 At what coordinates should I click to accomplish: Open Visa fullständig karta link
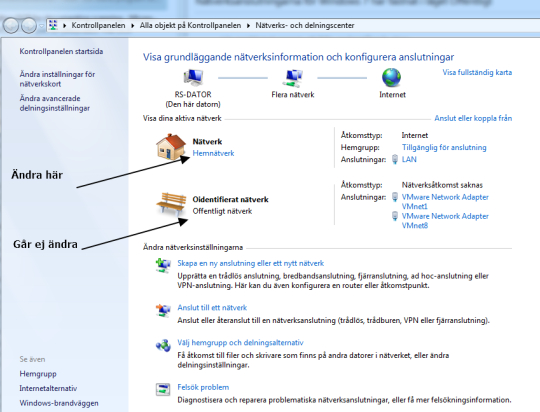click(x=477, y=72)
